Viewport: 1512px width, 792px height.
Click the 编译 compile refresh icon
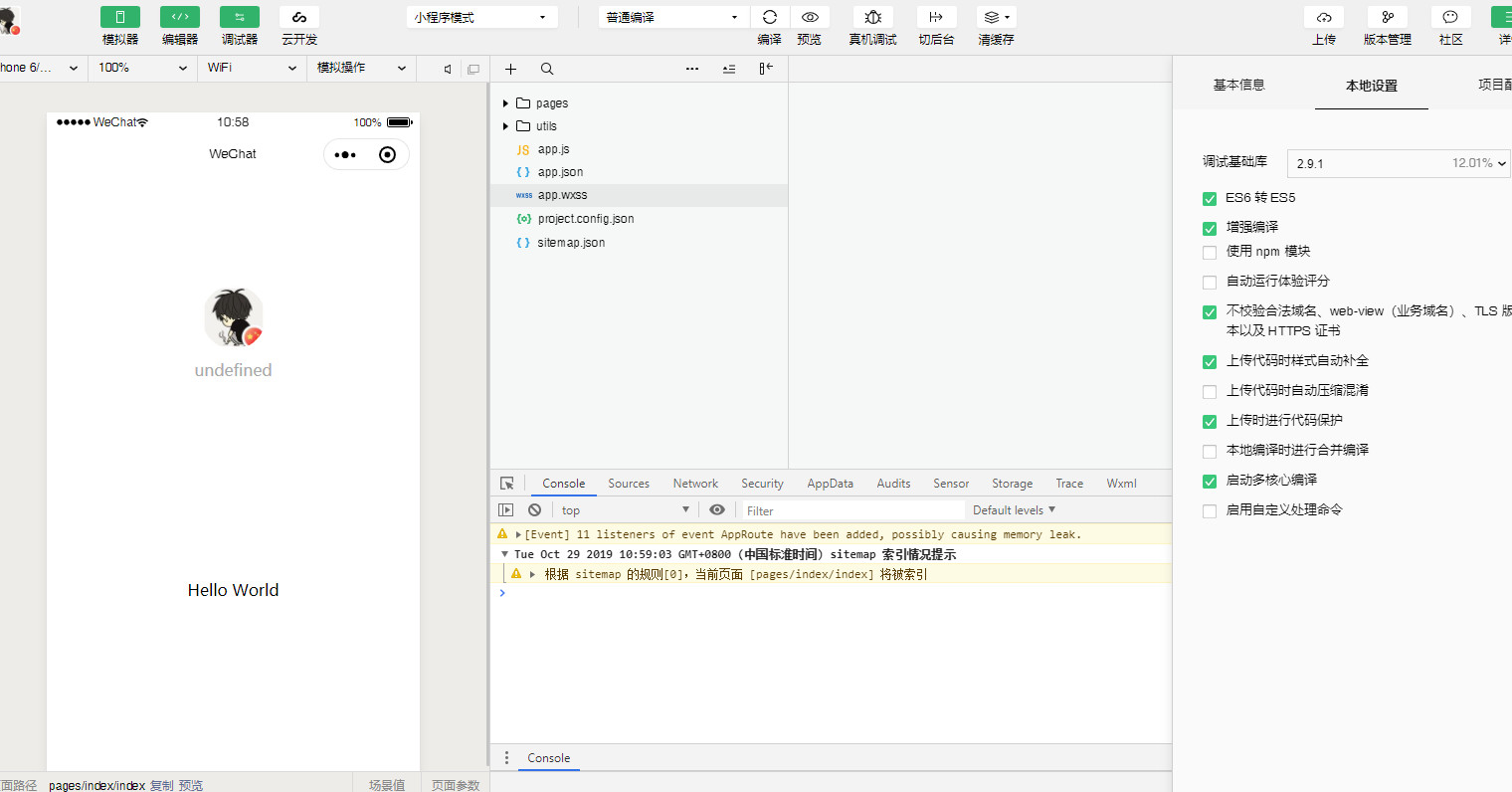[770, 17]
